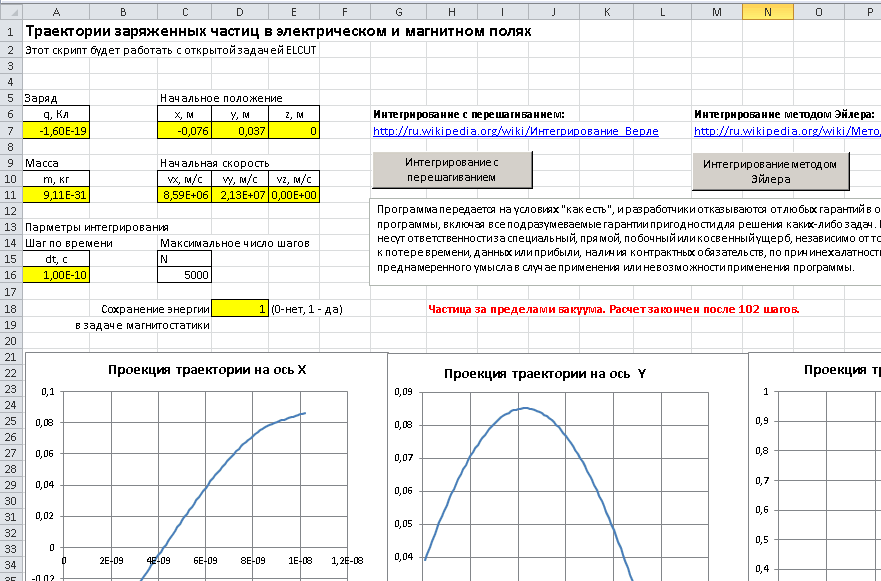This screenshot has width=881, height=581.
Task: Select column header A
Action: point(56,12)
